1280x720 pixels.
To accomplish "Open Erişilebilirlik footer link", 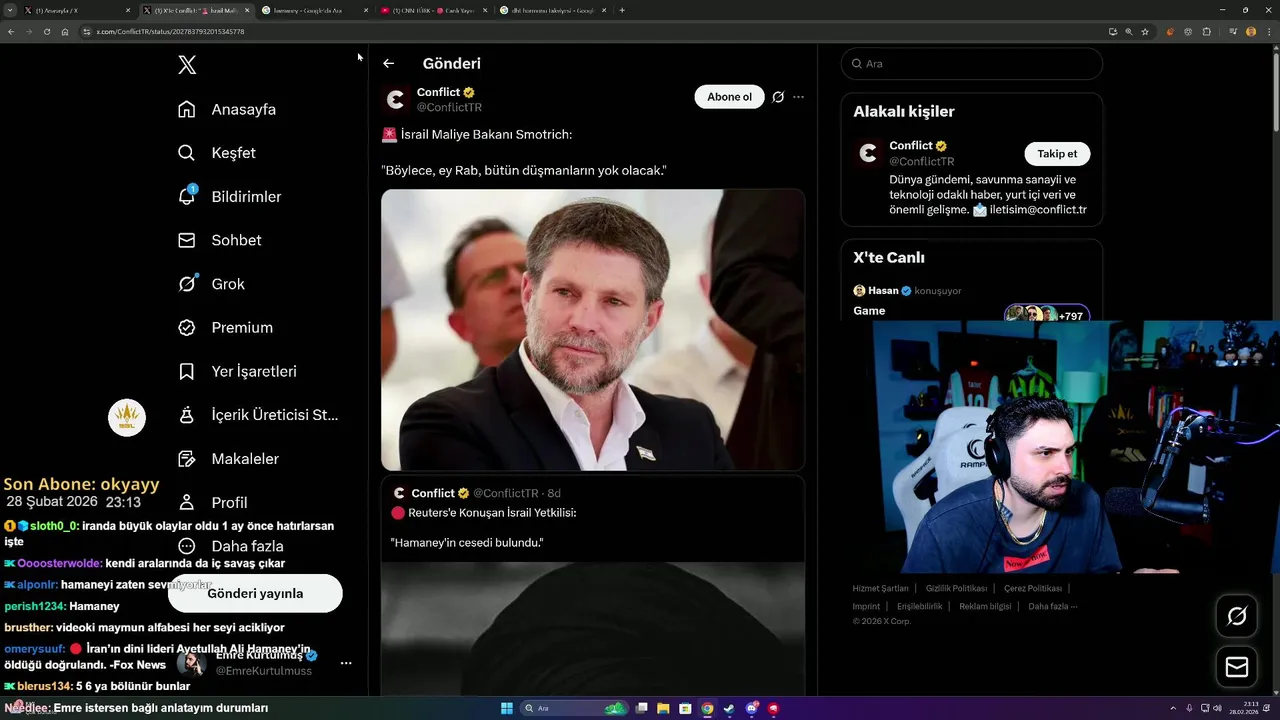I will (919, 606).
